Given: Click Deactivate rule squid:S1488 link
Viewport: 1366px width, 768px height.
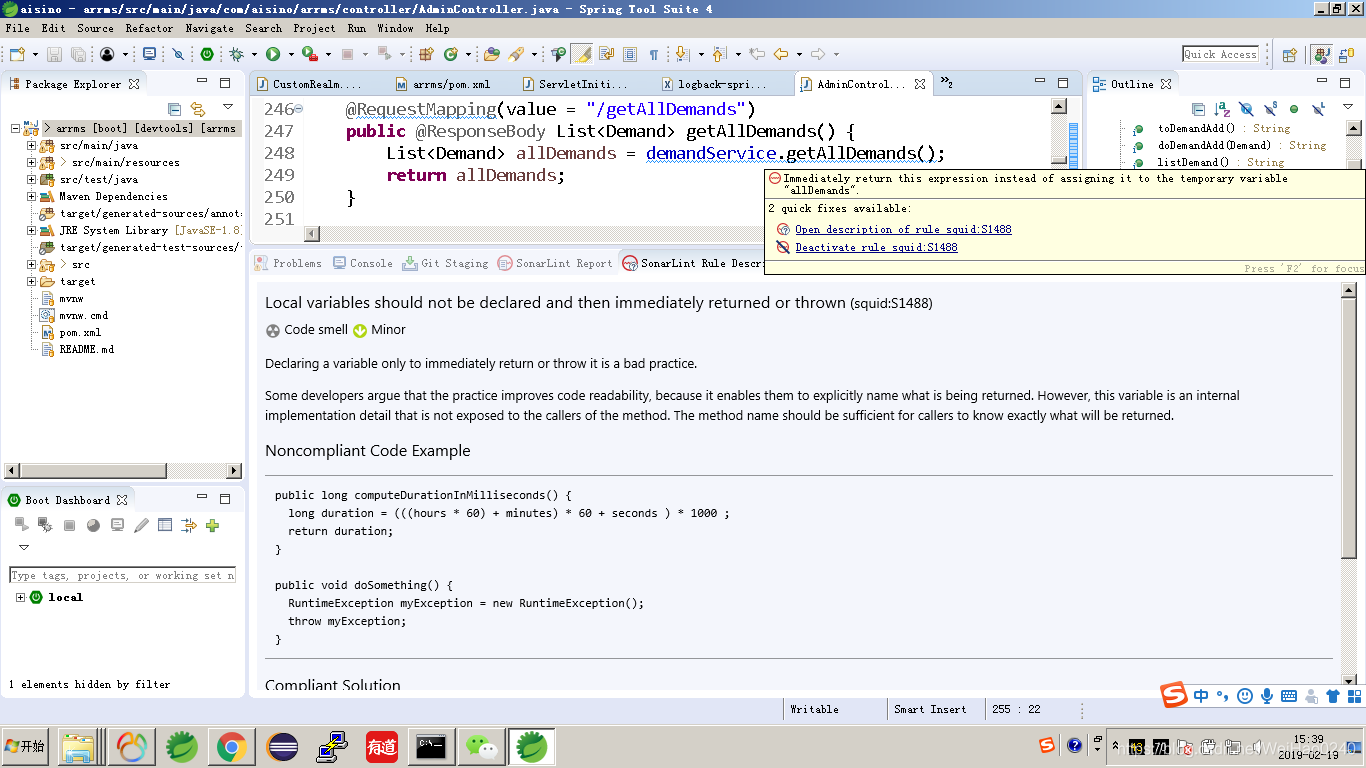Looking at the screenshot, I should coord(876,247).
